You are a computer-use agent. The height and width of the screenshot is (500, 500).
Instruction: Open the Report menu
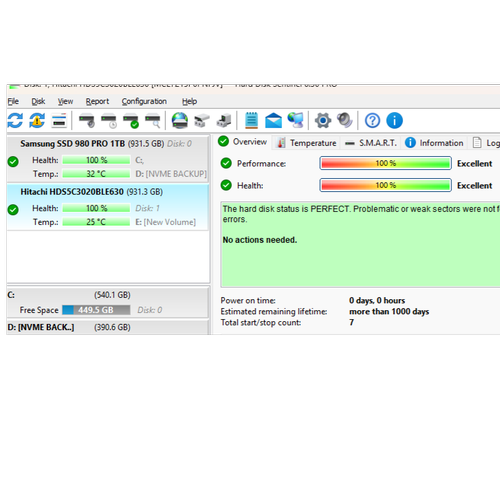pos(97,101)
